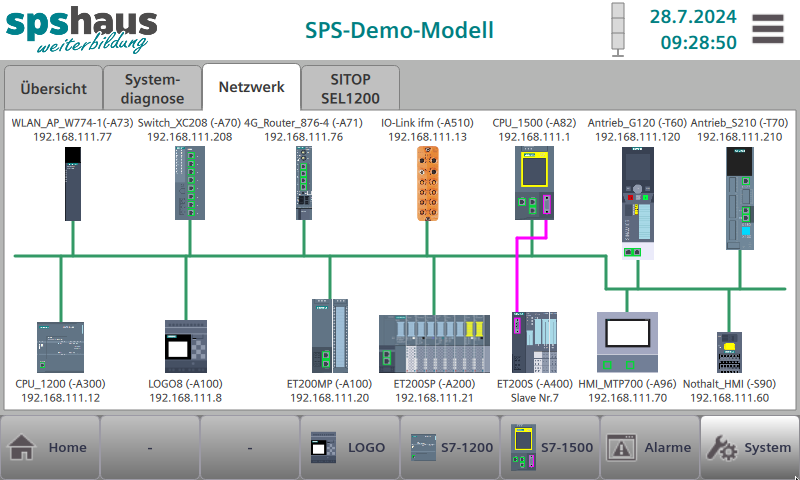
Task: Click IP address 192.168.111.12 under CPU_1200
Action: (x=60, y=398)
